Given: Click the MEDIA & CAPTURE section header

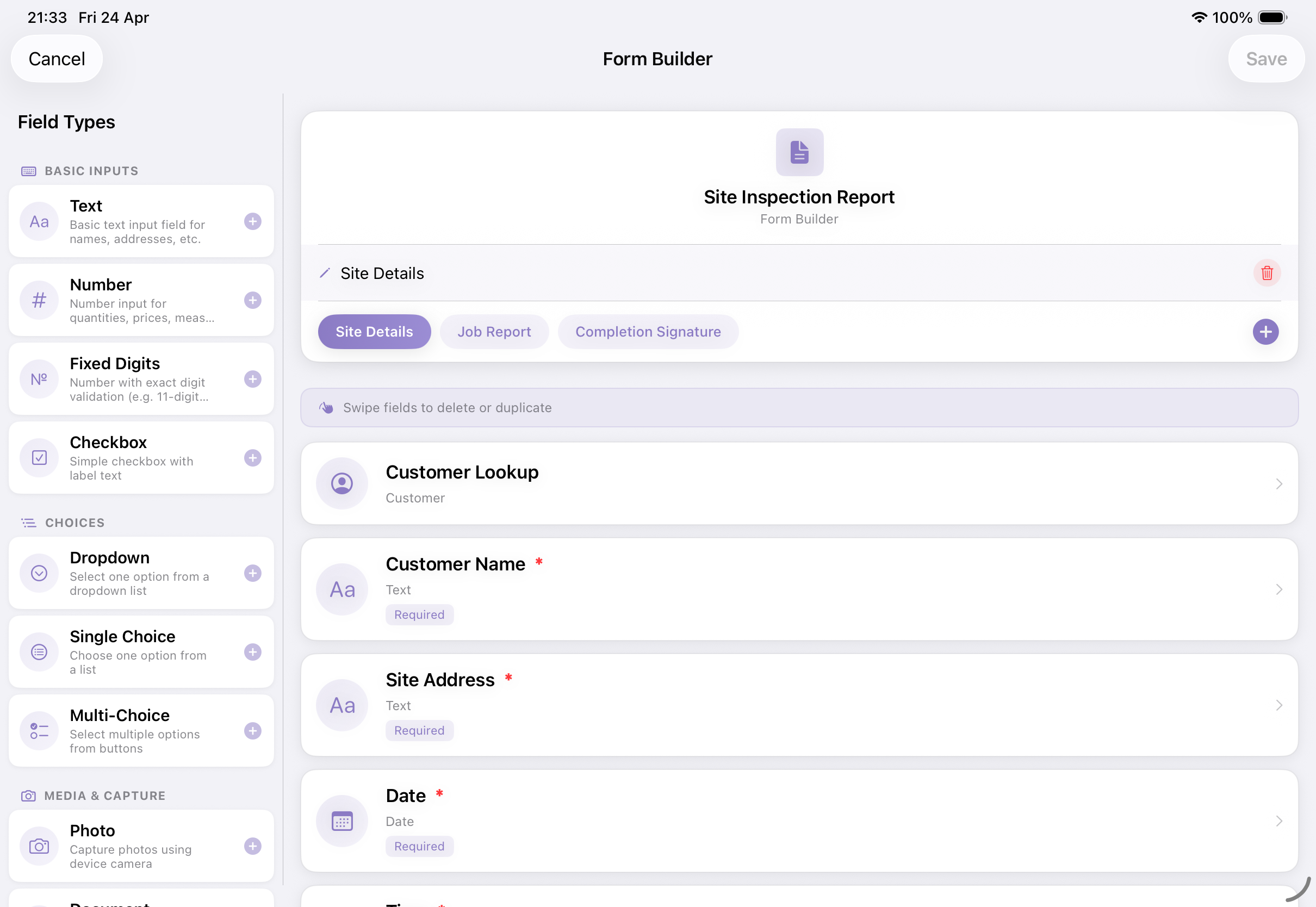Looking at the screenshot, I should pos(104,796).
